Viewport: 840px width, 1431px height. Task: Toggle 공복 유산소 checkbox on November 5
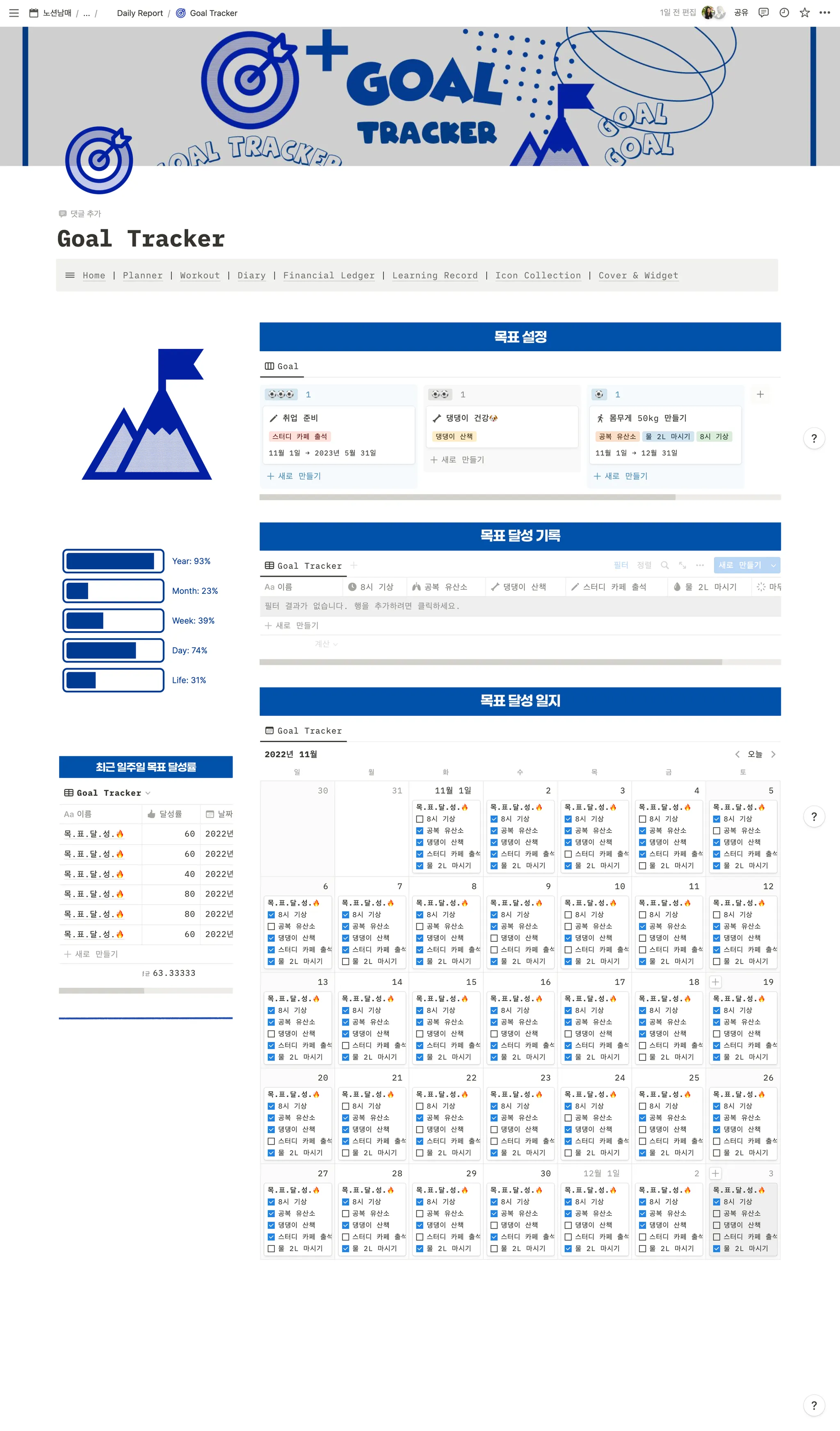(716, 830)
